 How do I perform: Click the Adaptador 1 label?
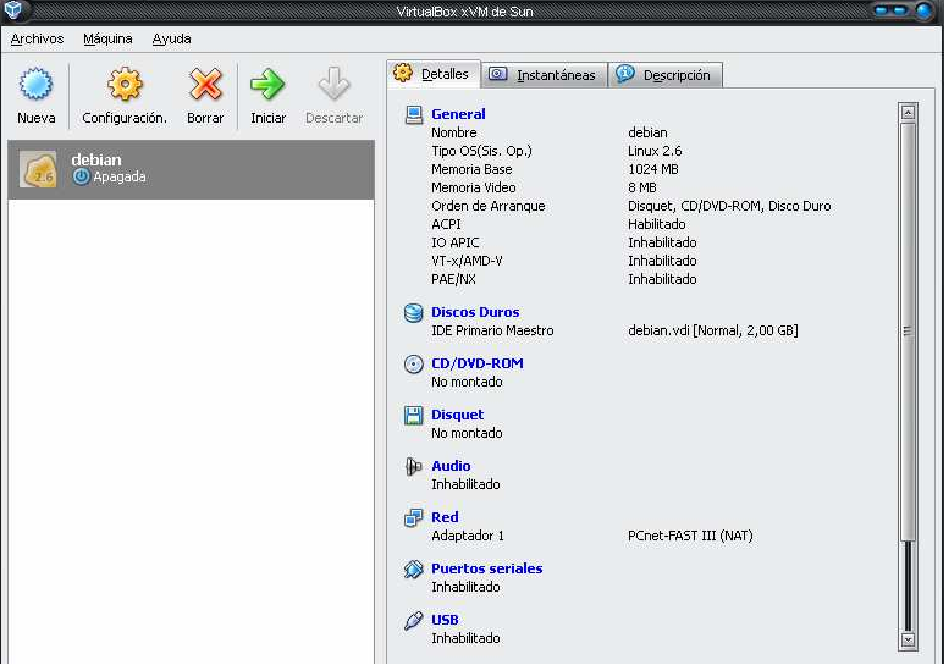tap(468, 536)
